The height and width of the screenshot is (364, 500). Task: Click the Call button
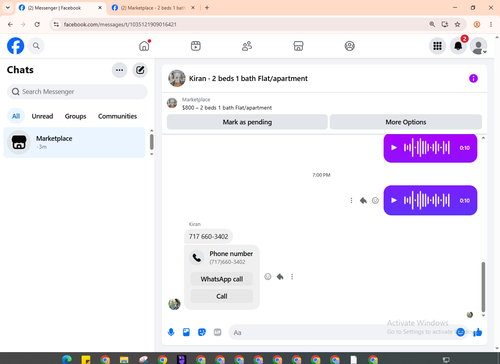[222, 296]
